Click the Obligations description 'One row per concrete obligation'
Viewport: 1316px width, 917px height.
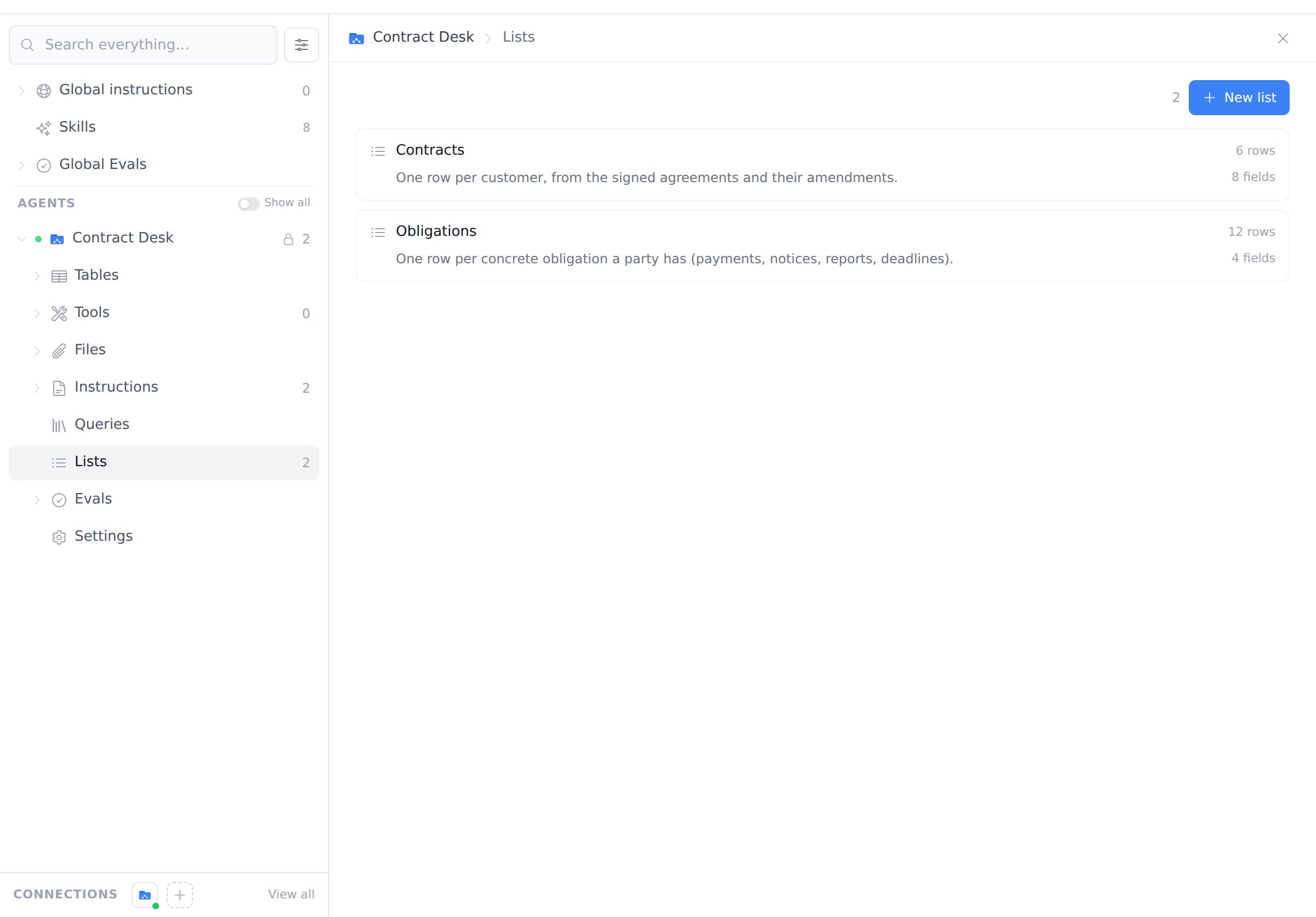674,259
